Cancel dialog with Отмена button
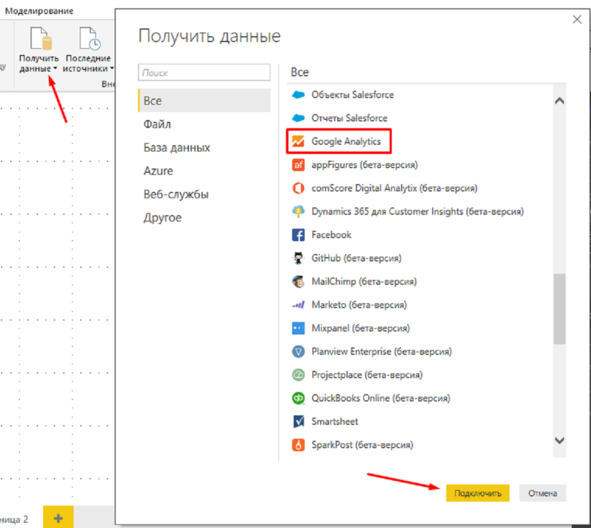Image resolution: width=591 pixels, height=528 pixels. pos(542,493)
